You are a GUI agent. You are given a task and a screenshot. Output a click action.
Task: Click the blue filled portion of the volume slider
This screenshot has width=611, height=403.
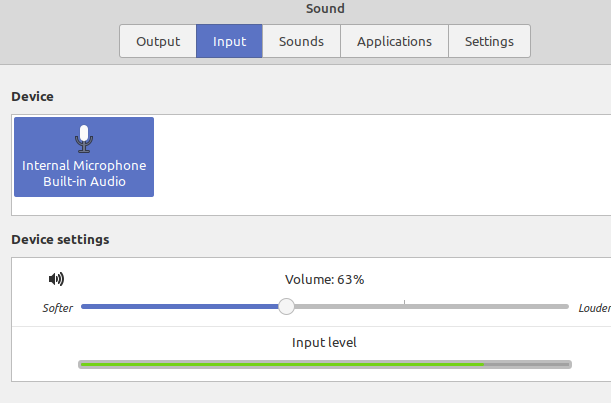pyautogui.click(x=180, y=307)
